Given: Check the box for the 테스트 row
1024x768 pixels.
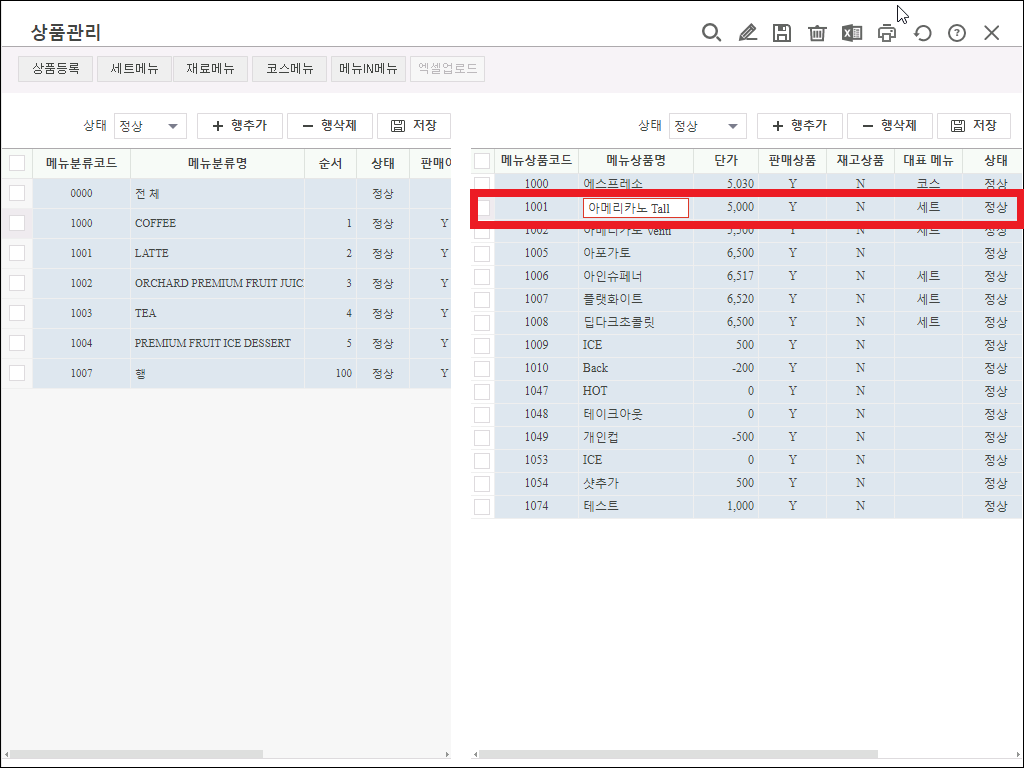Looking at the screenshot, I should click(482, 506).
